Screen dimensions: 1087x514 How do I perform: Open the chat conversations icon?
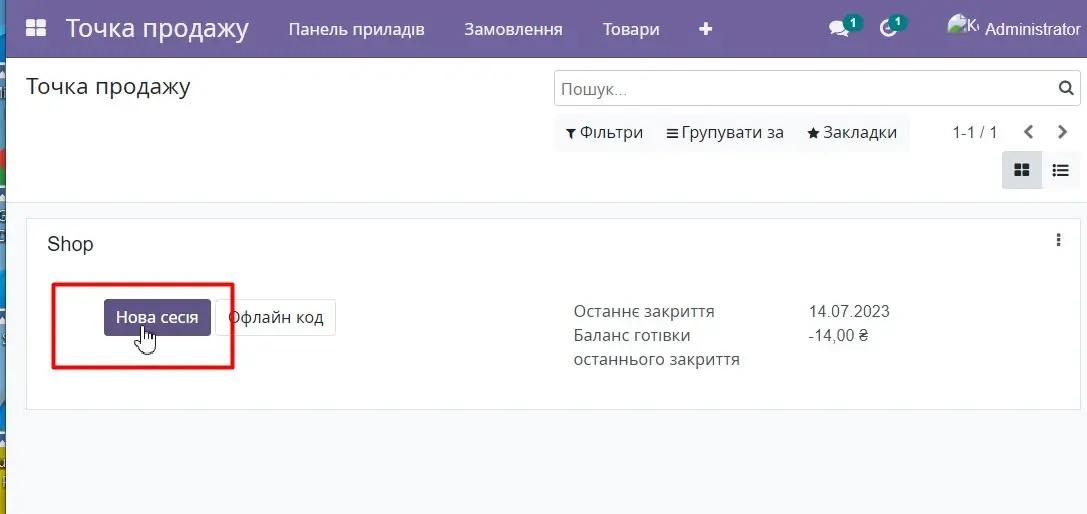(x=839, y=29)
